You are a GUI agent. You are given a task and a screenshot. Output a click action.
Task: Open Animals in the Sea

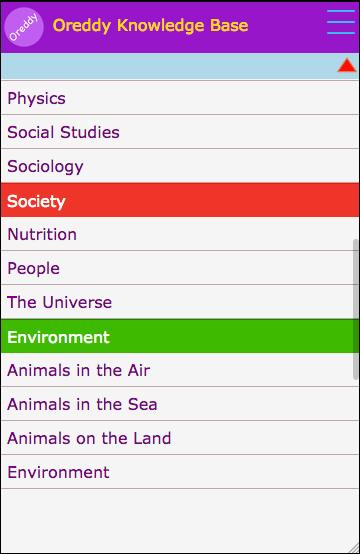pos(180,404)
